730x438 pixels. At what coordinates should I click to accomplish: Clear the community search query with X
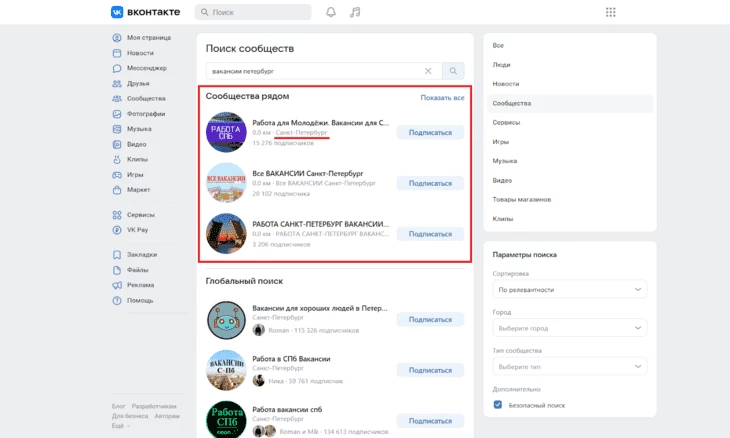428,71
